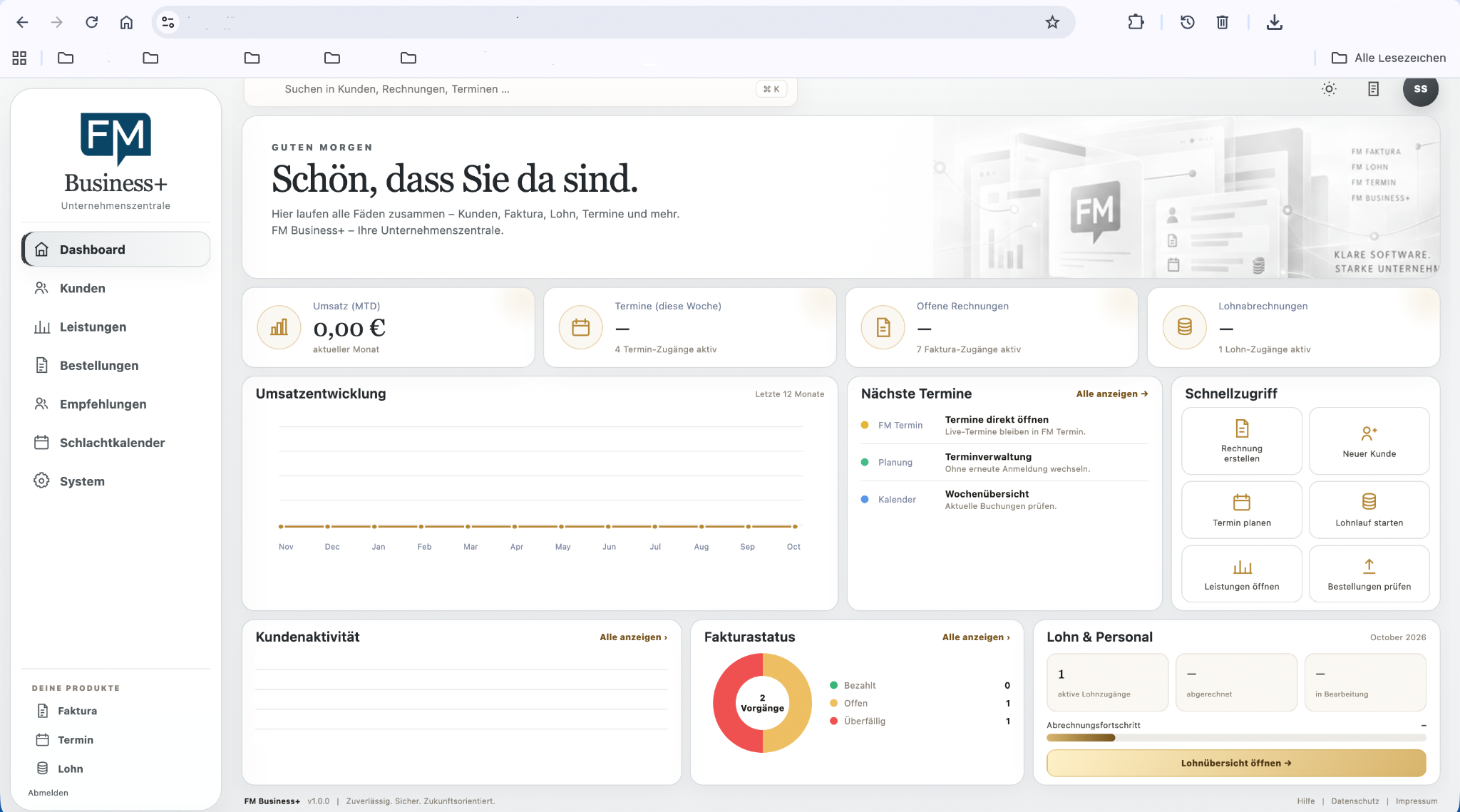This screenshot has width=1460, height=812.
Task: Click the Termine calendar card icon
Action: click(x=581, y=327)
